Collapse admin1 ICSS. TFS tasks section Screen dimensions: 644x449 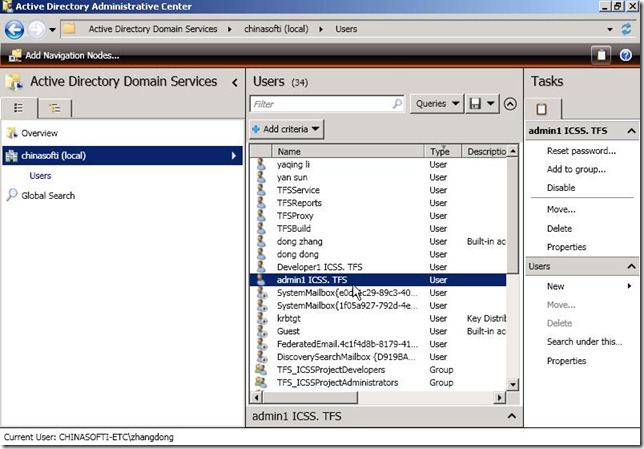tap(632, 131)
